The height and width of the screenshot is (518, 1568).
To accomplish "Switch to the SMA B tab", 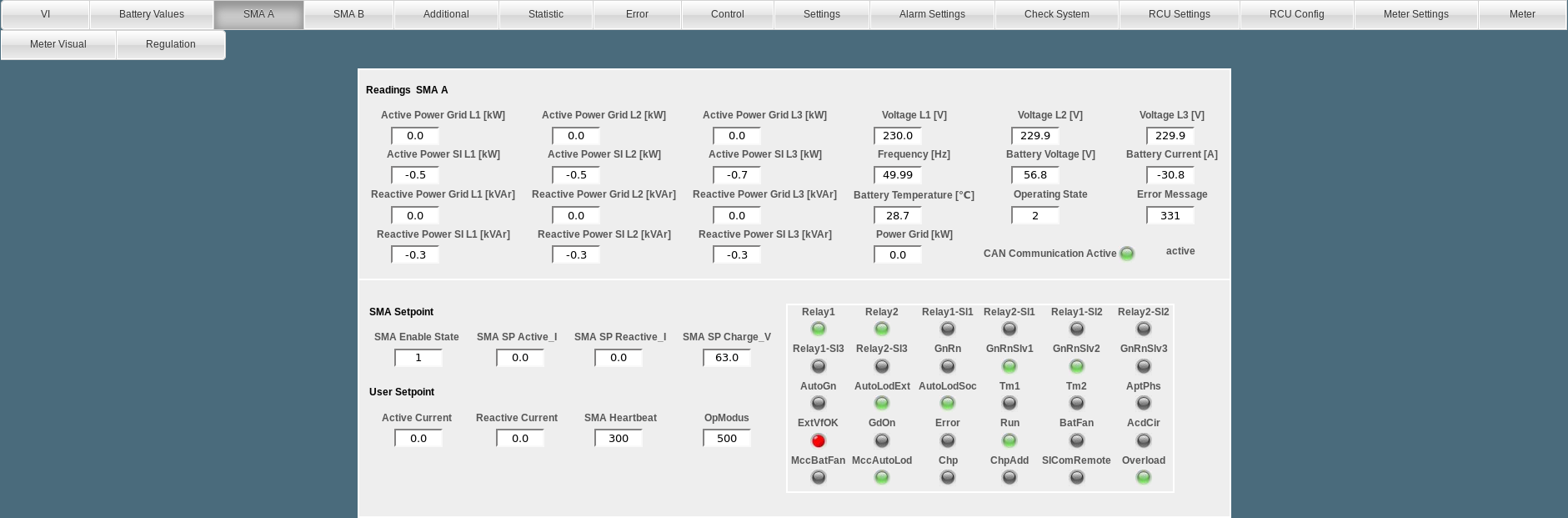I will tap(348, 14).
